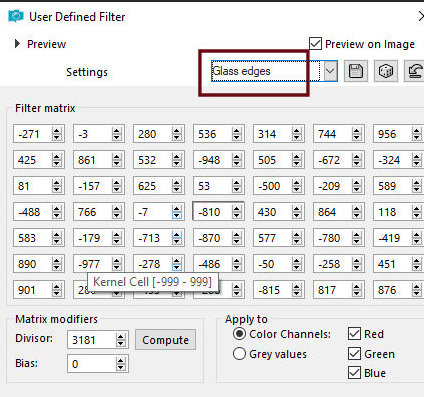Increase the Divisor value with up arrow
The width and height of the screenshot is (424, 397).
(121, 337)
